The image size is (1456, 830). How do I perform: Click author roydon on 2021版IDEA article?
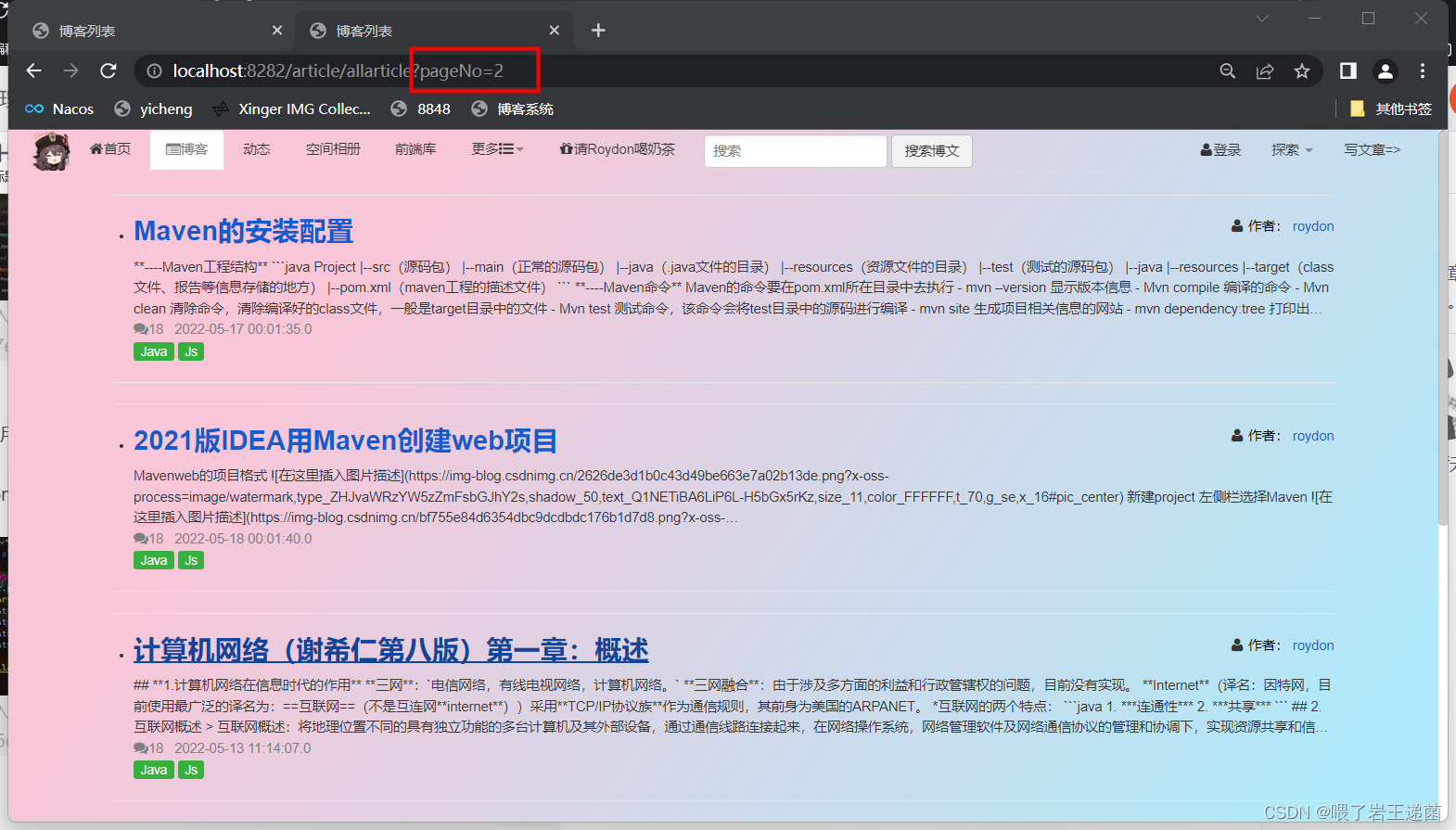[1313, 436]
